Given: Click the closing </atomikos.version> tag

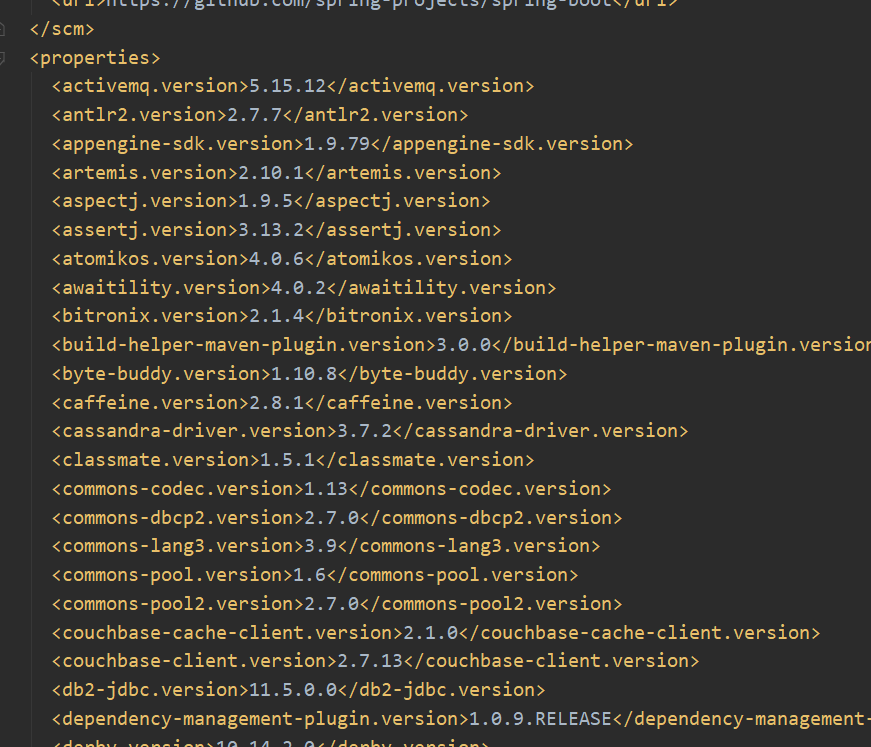Looking at the screenshot, I should coord(408,259).
